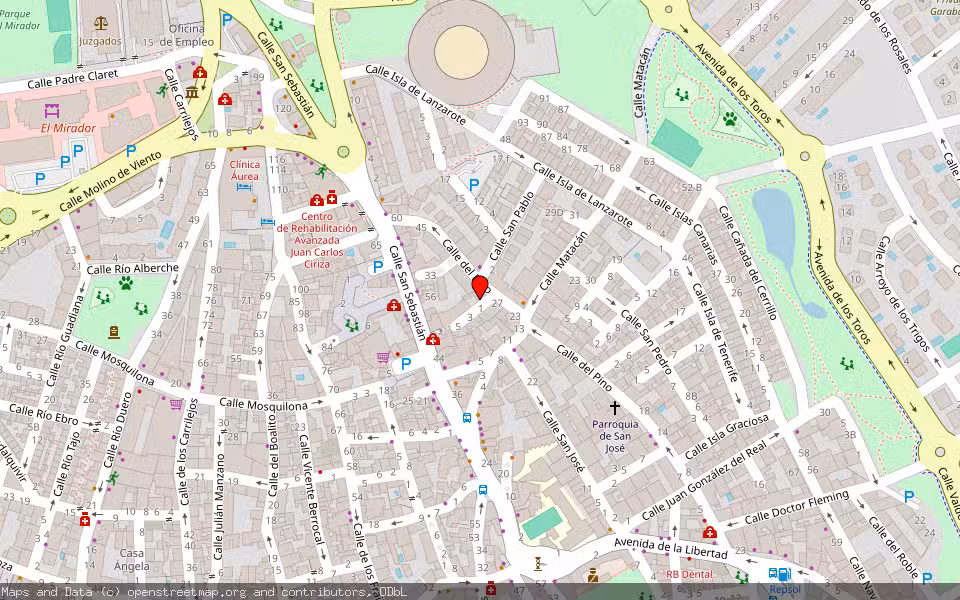This screenshot has height=600, width=960.
Task: Click the hourglass icon near Avenida de la Libertad
Action: (538, 564)
